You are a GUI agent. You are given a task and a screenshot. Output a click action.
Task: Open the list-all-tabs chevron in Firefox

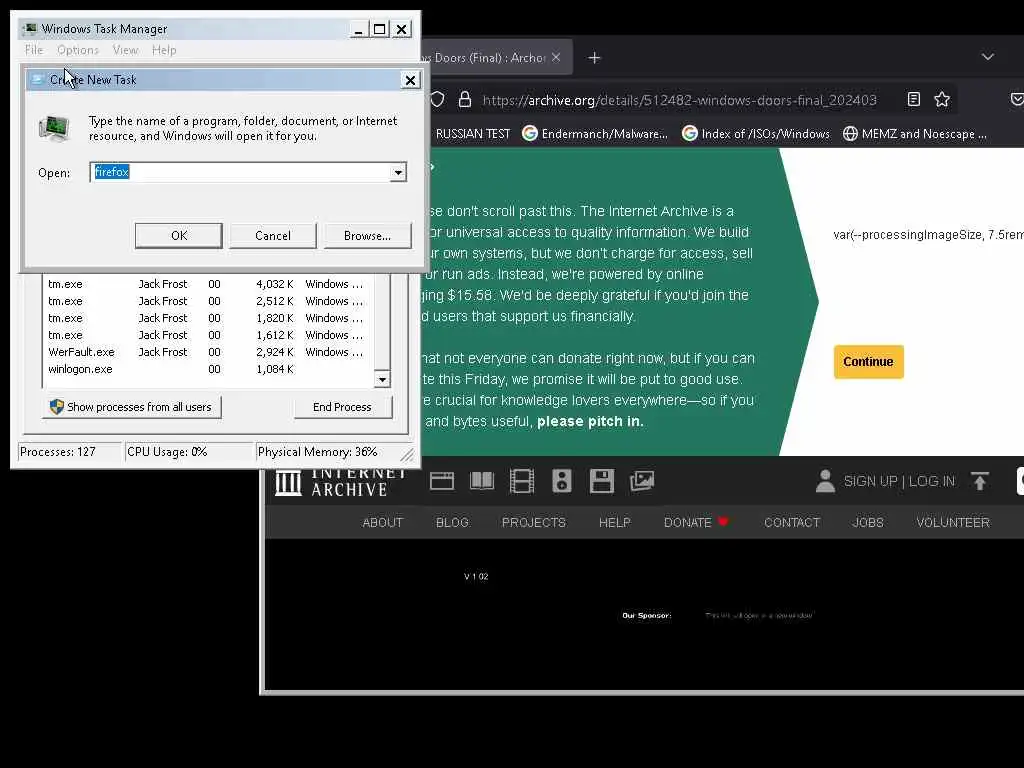[987, 57]
